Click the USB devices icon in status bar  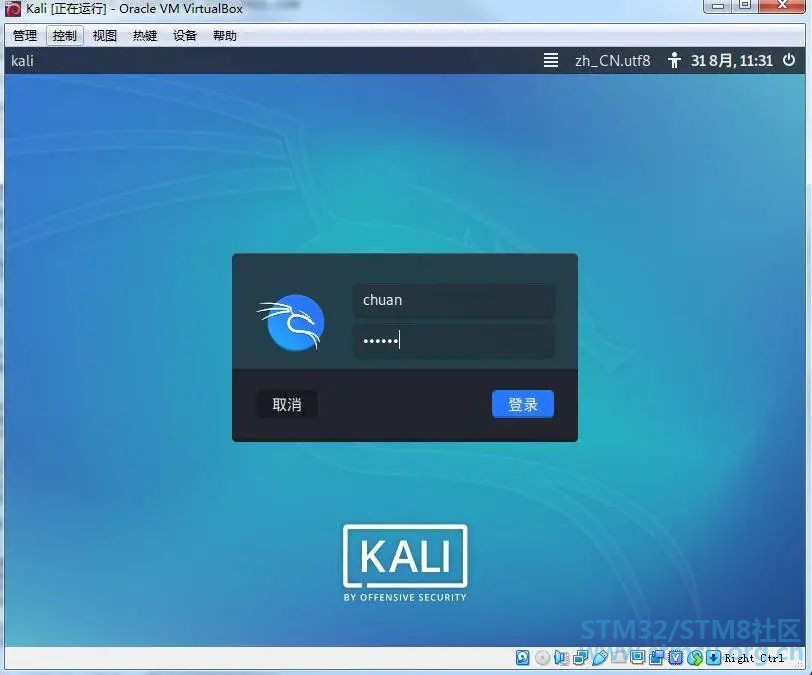pyautogui.click(x=599, y=657)
